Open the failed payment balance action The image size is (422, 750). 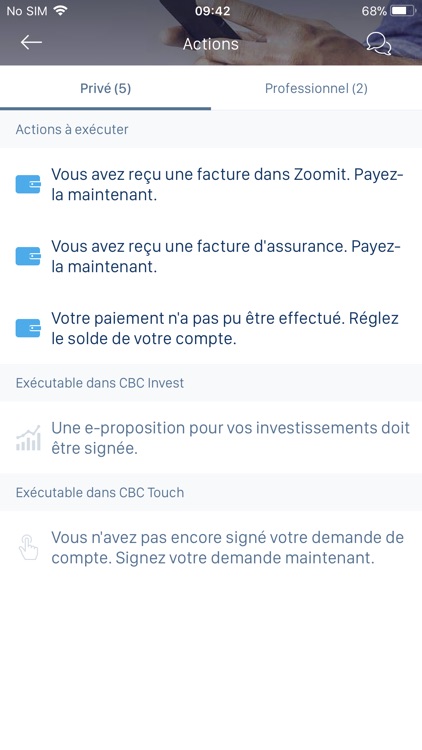[x=211, y=329]
